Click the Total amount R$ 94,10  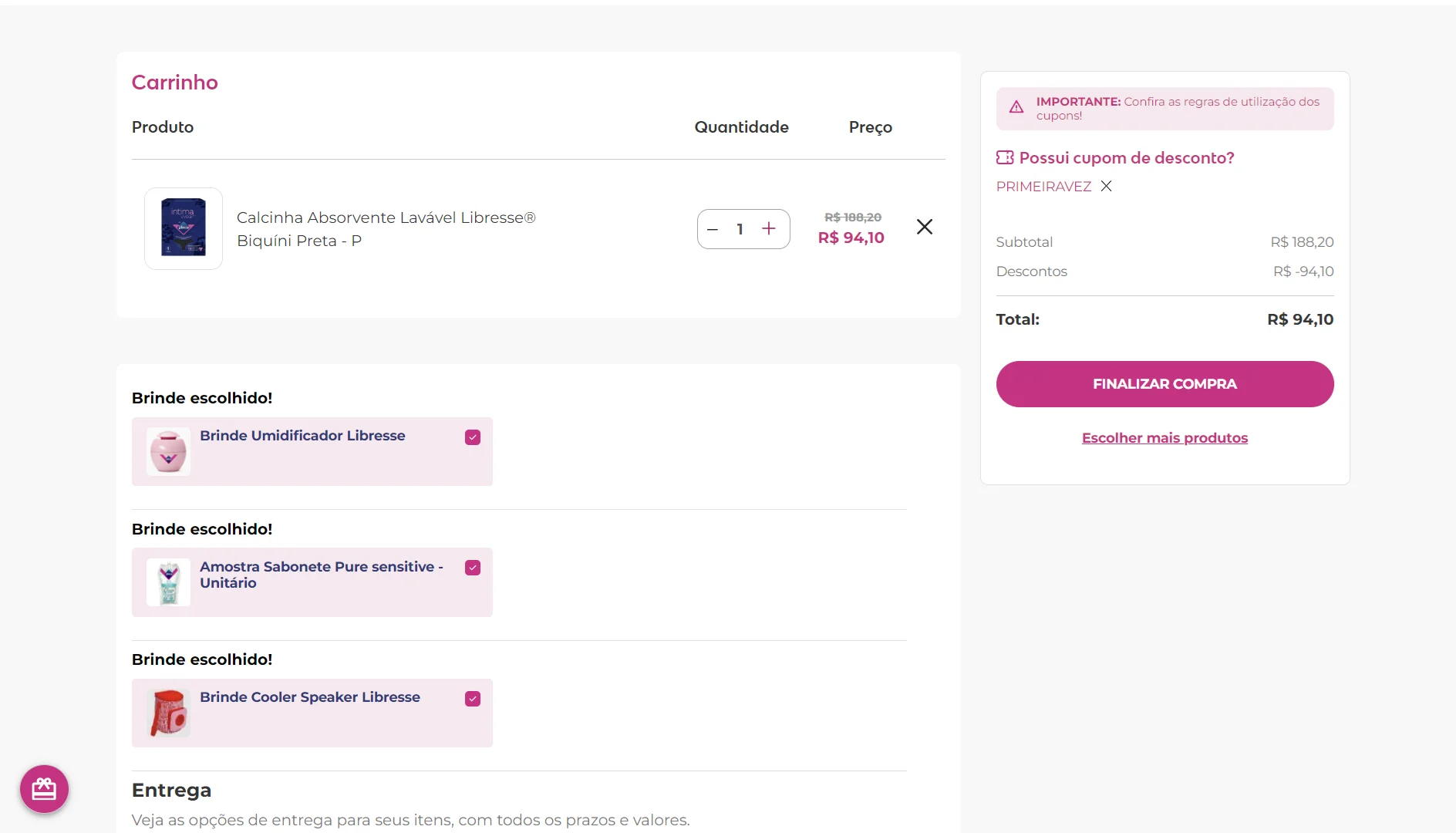pos(1300,319)
